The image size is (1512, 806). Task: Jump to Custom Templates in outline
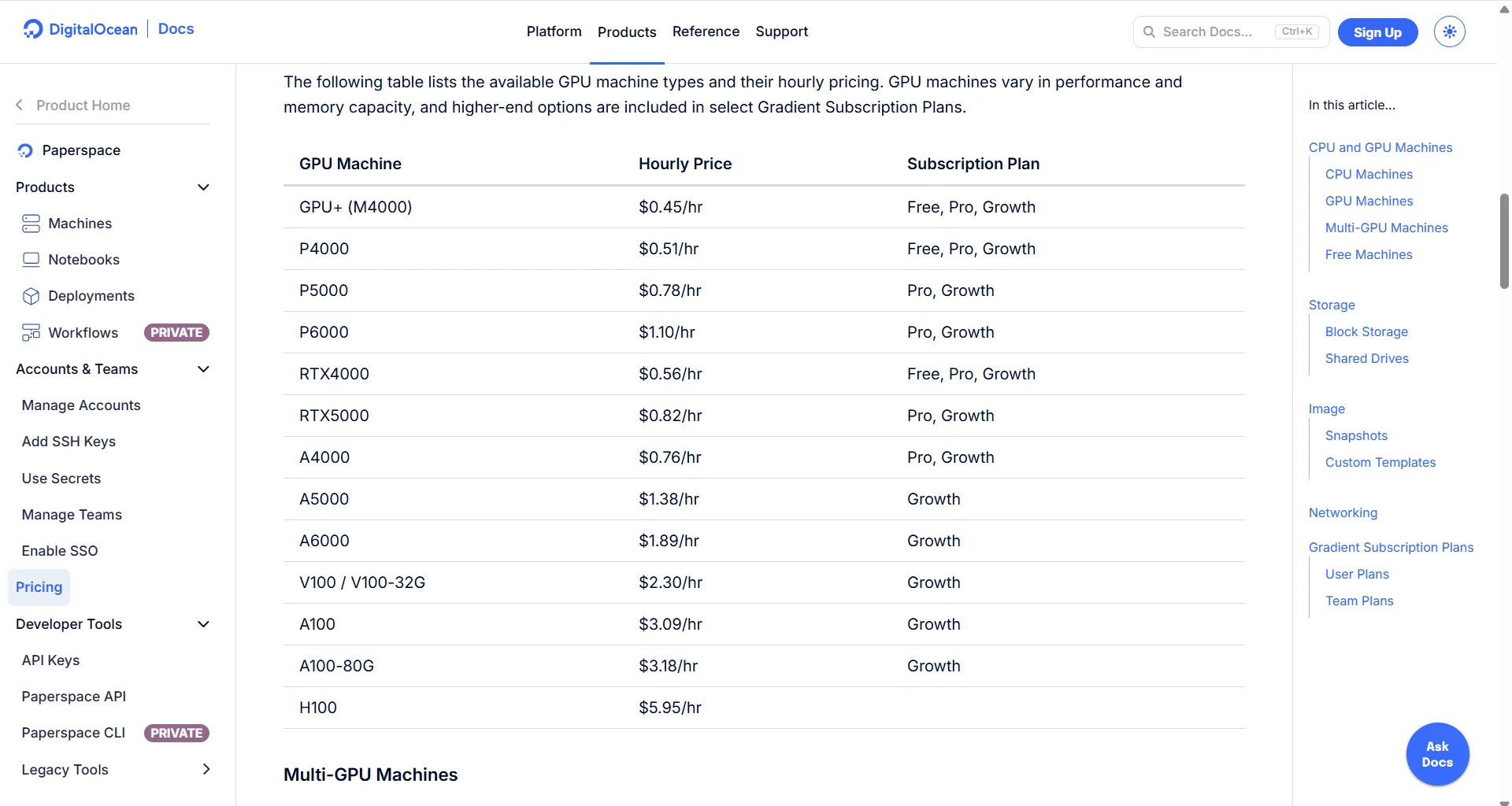[1380, 462]
